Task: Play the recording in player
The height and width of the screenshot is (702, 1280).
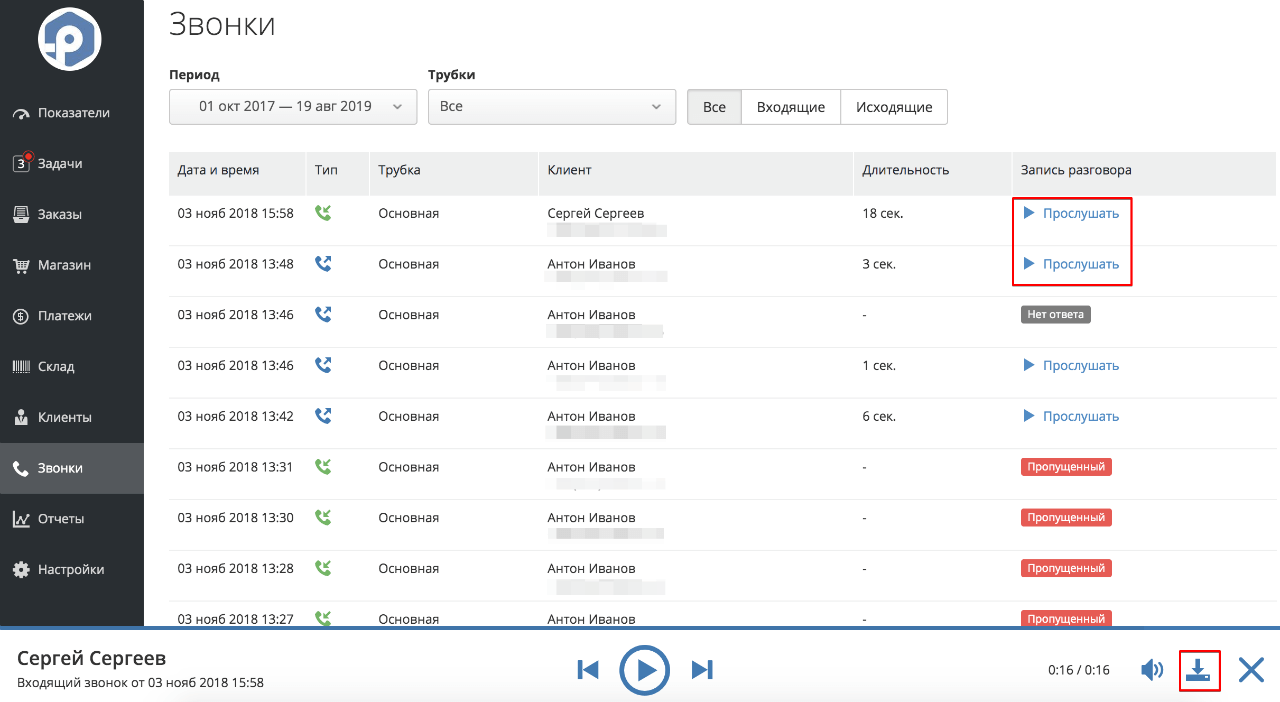Action: [x=645, y=670]
